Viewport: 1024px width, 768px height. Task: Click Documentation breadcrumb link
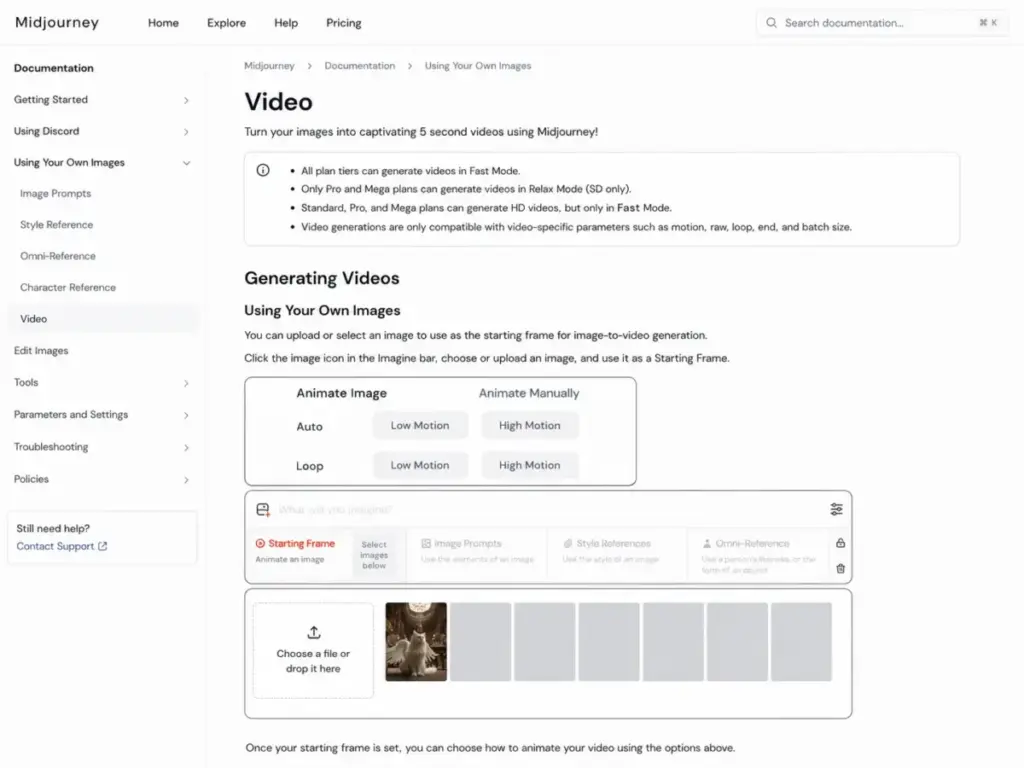pyautogui.click(x=360, y=66)
